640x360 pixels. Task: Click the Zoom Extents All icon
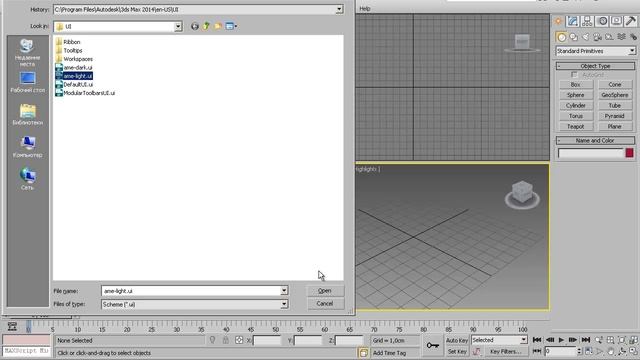click(x=633, y=340)
